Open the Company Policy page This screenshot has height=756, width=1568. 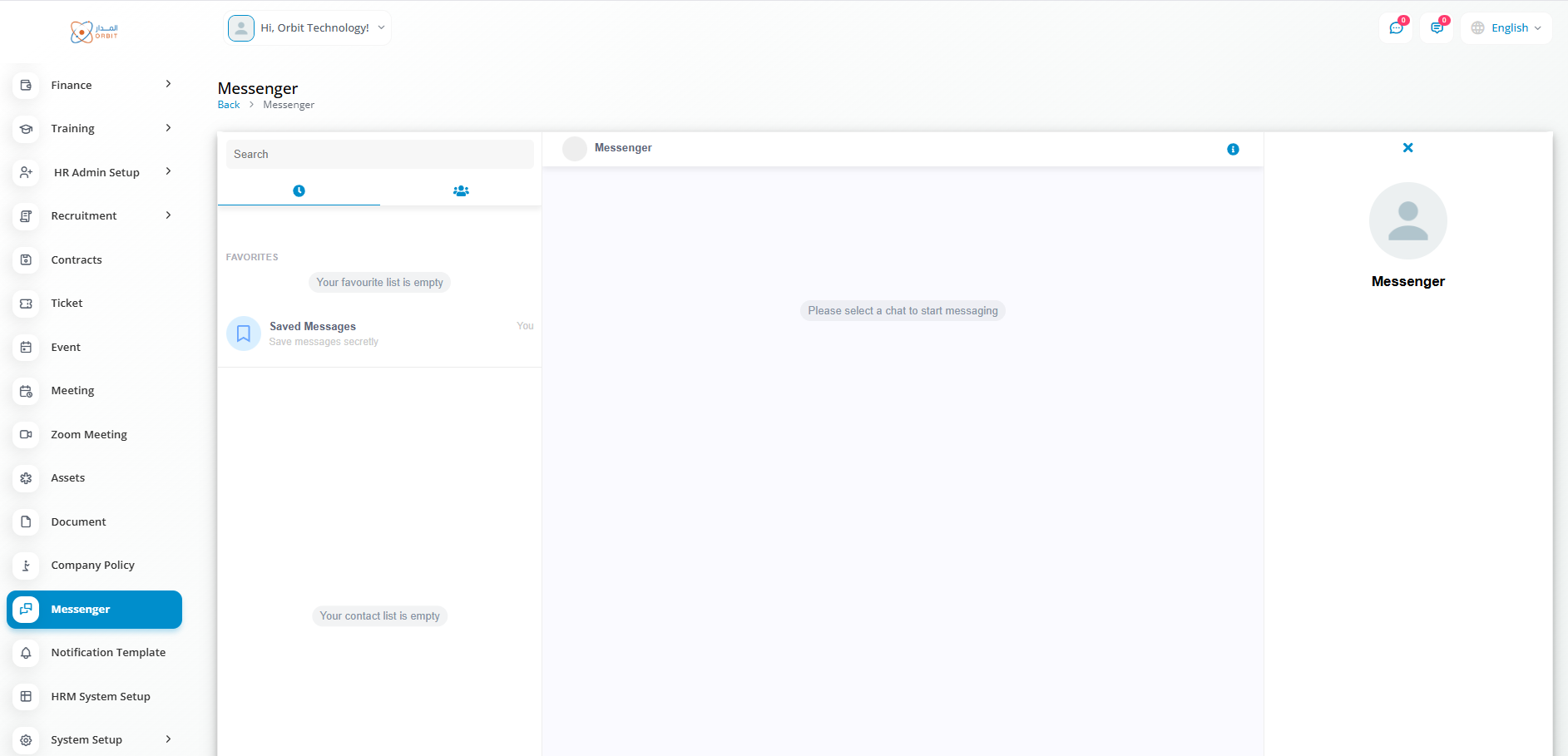click(x=92, y=566)
